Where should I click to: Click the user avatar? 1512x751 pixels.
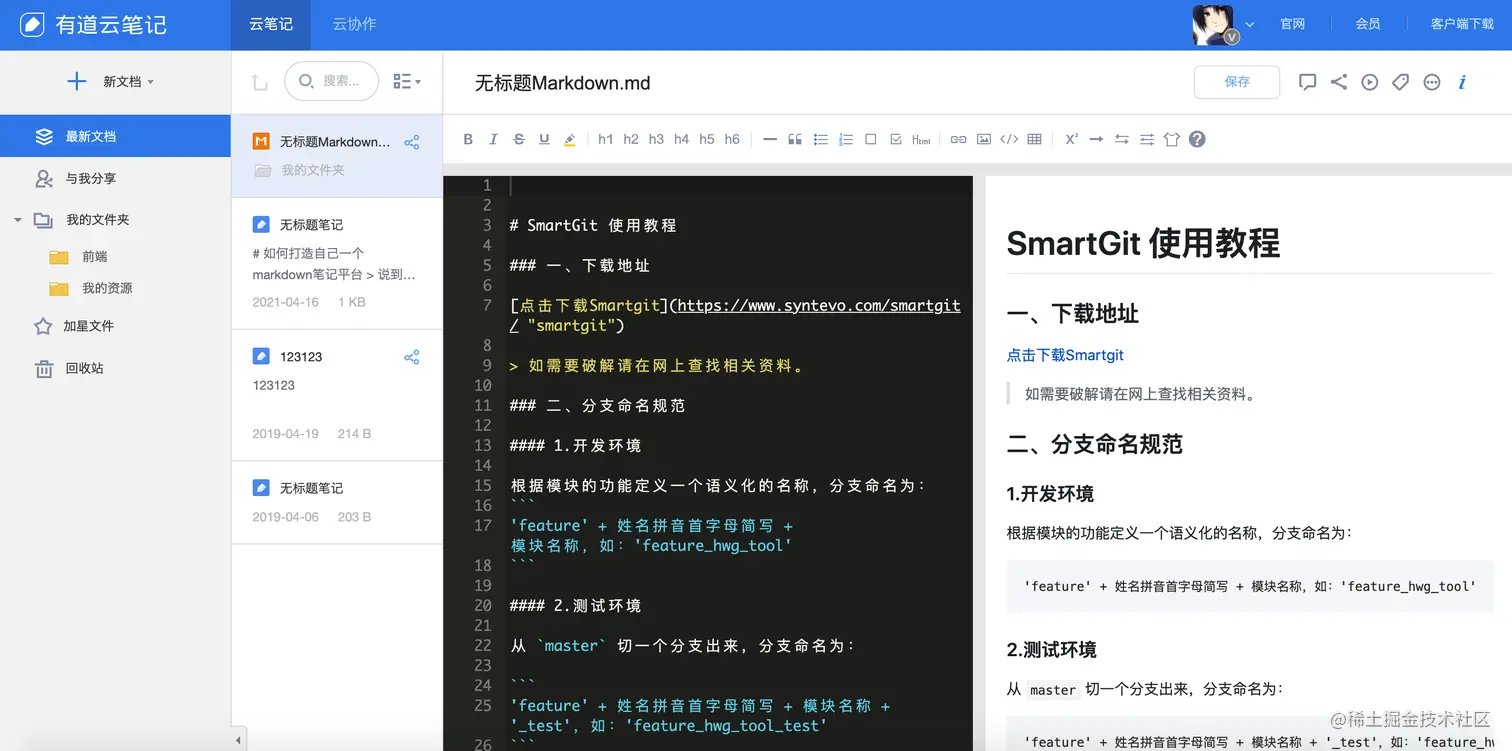pos(1214,24)
